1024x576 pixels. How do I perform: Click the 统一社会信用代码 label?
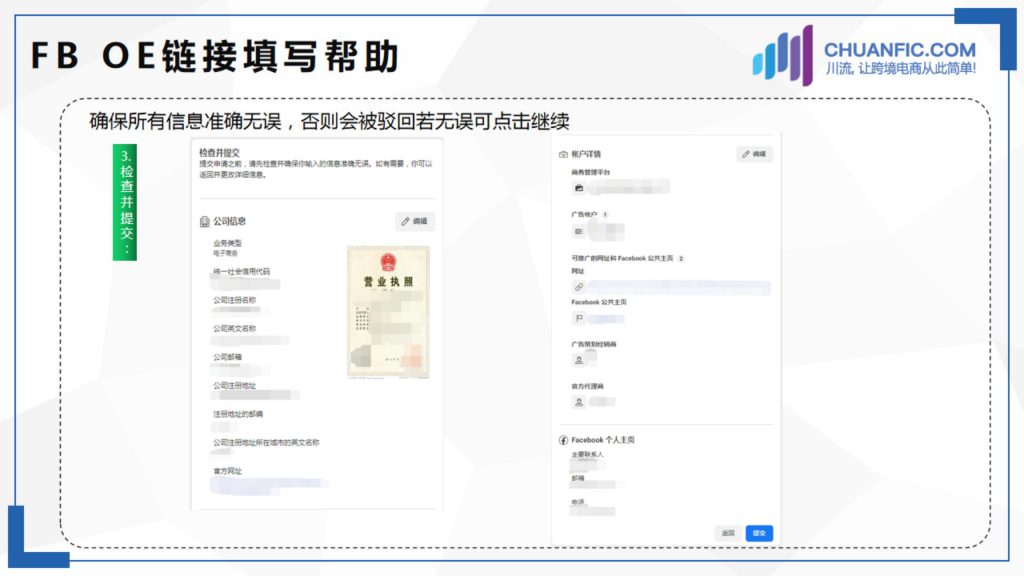pos(241,272)
